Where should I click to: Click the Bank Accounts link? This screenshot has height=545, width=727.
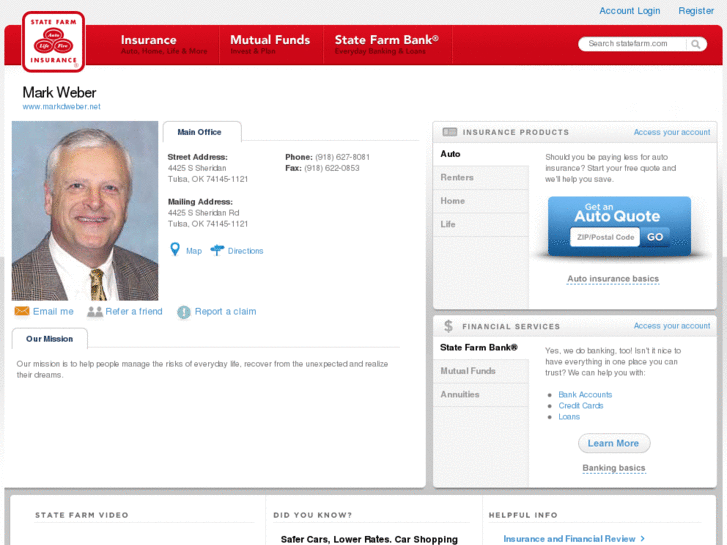pyautogui.click(x=585, y=395)
